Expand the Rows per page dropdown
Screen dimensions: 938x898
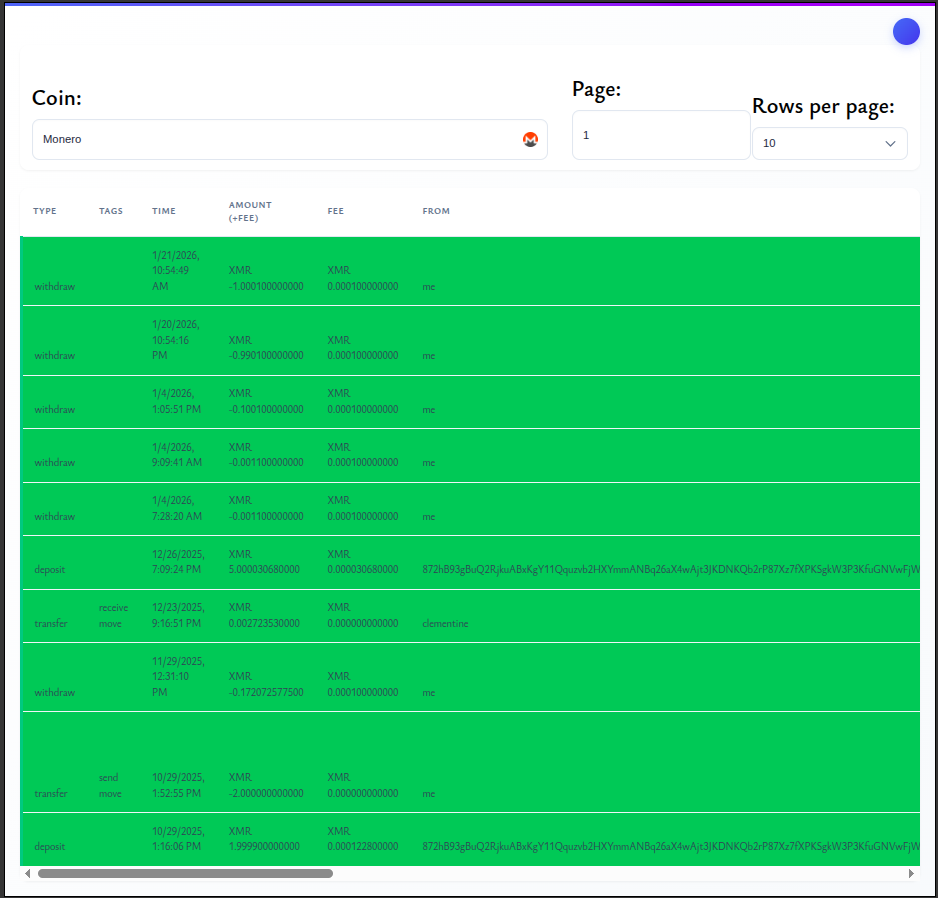click(829, 144)
